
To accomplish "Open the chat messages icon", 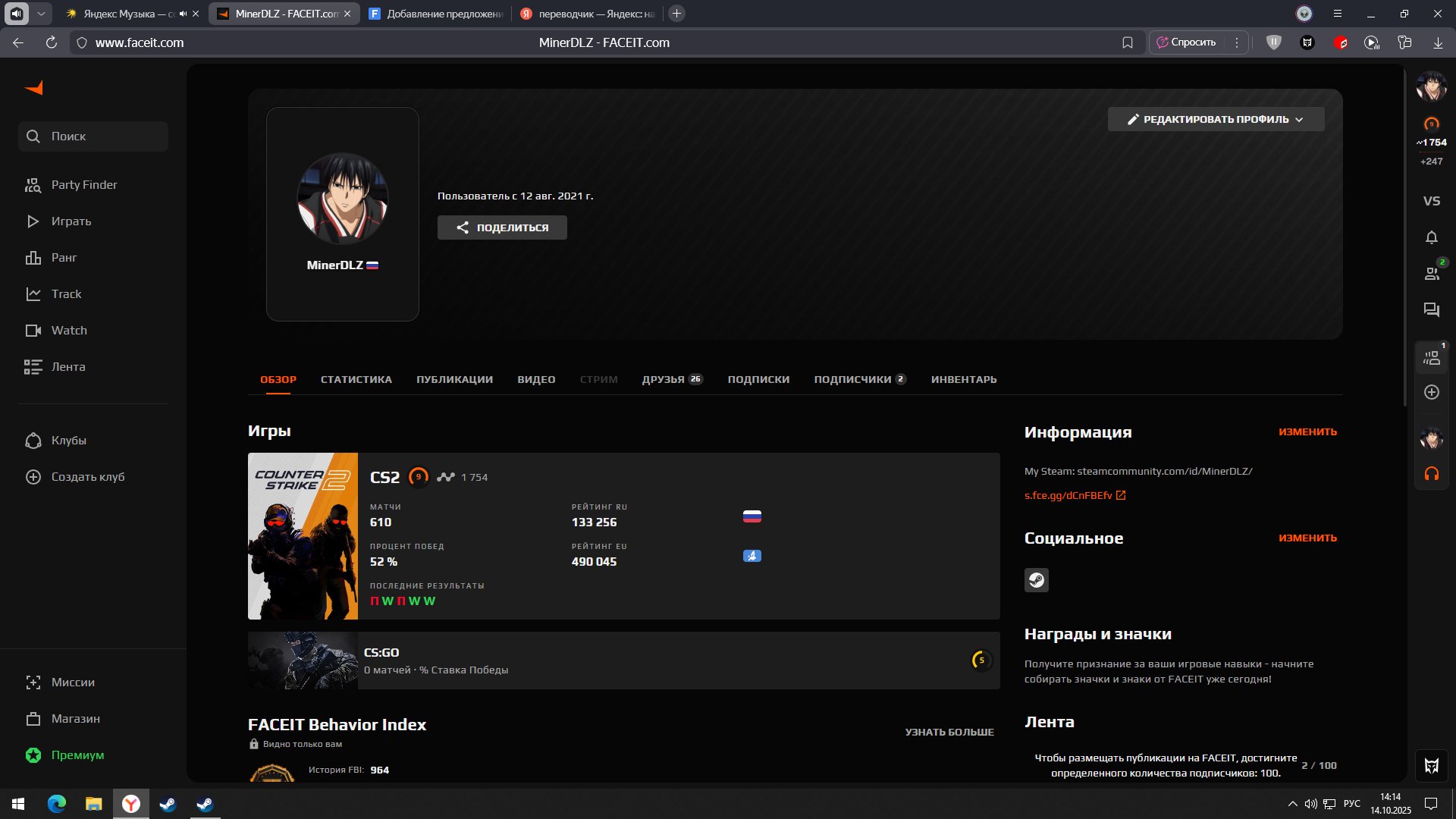I will [1431, 309].
